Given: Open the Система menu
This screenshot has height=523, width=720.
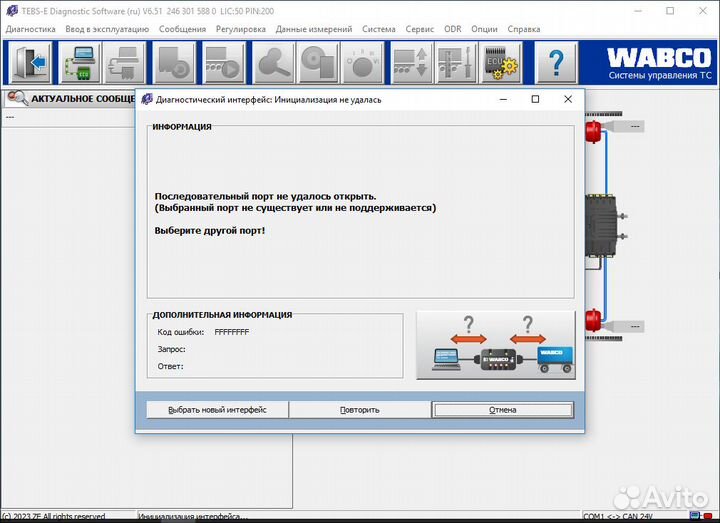Looking at the screenshot, I should click(x=378, y=29).
